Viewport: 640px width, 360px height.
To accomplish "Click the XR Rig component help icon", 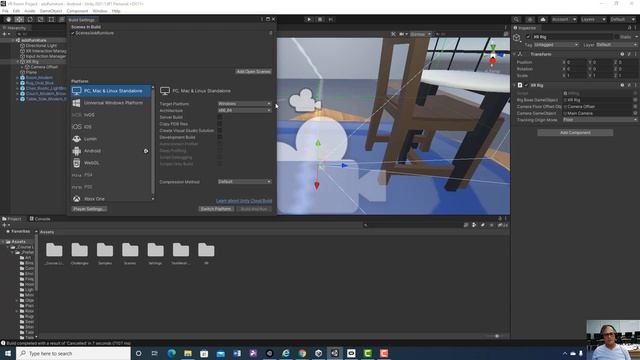I will pos(622,85).
